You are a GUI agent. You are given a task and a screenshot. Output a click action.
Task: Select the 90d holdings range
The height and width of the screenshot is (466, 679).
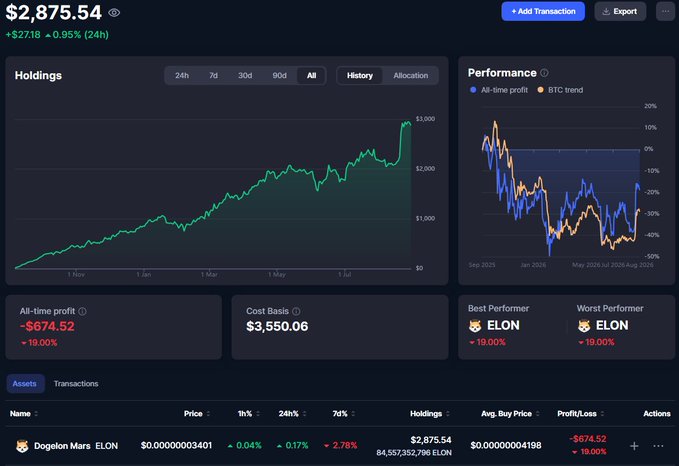pyautogui.click(x=279, y=75)
